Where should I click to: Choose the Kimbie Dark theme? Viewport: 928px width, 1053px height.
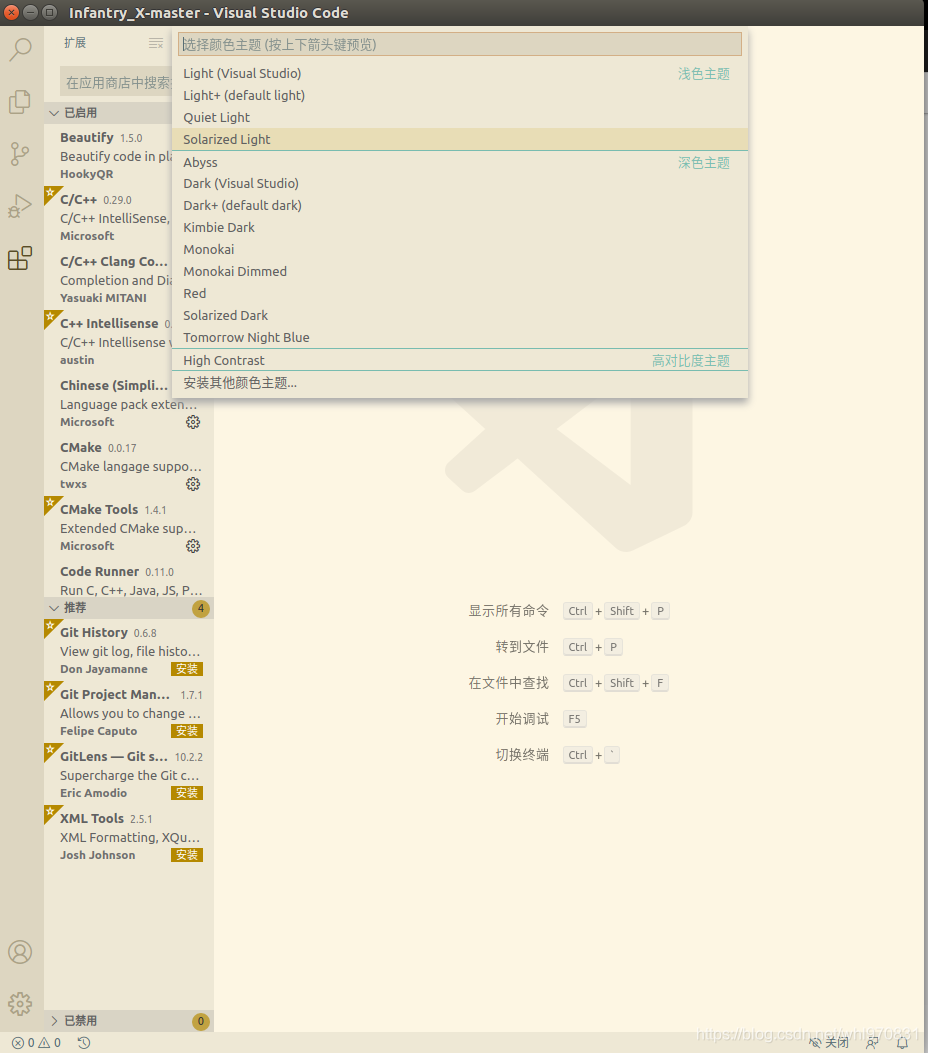(460, 228)
